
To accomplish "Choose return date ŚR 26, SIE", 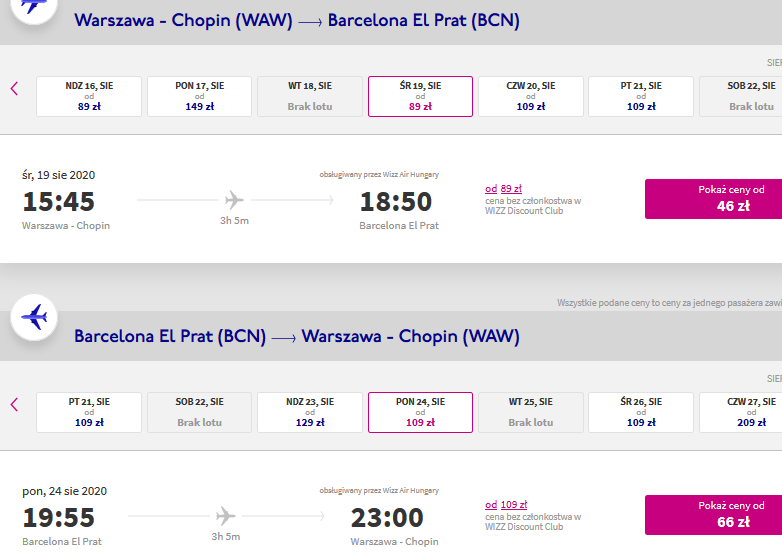I will (x=641, y=412).
